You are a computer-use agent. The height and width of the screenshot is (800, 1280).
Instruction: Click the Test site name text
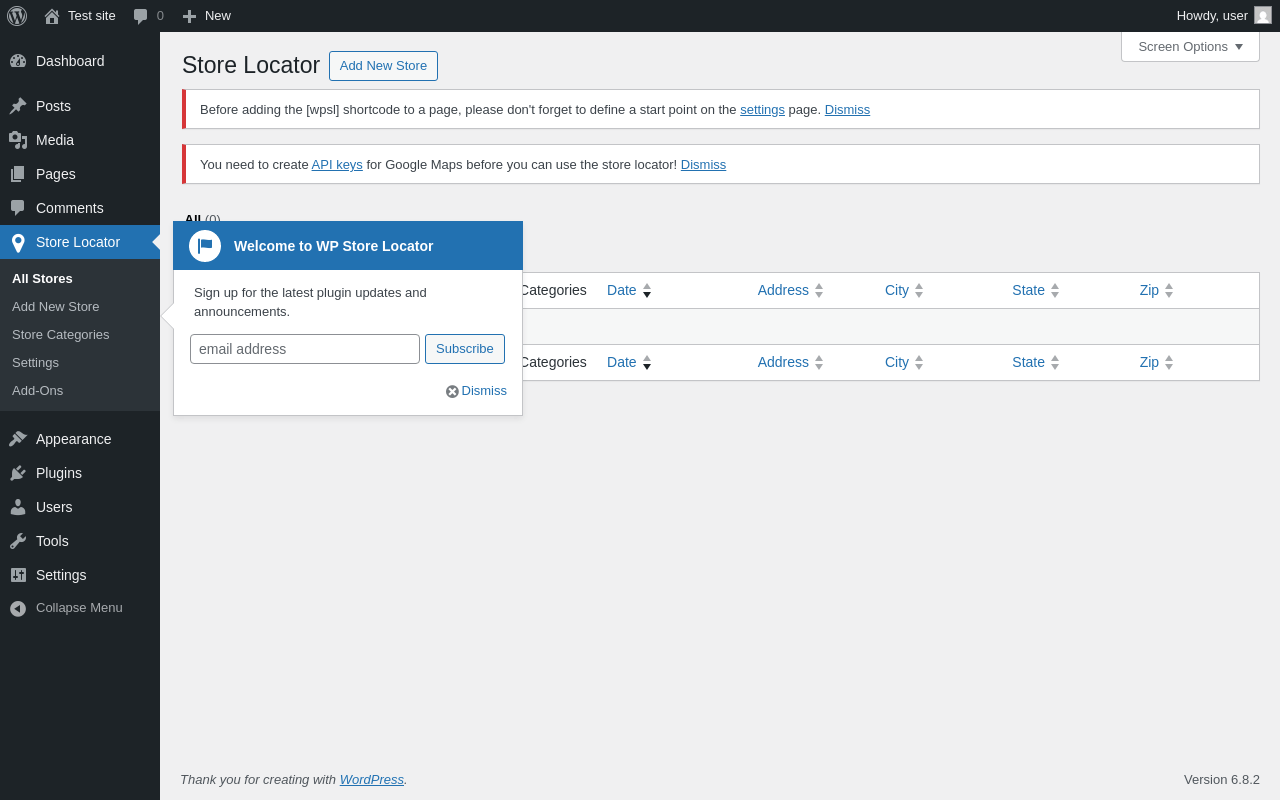coord(92,16)
